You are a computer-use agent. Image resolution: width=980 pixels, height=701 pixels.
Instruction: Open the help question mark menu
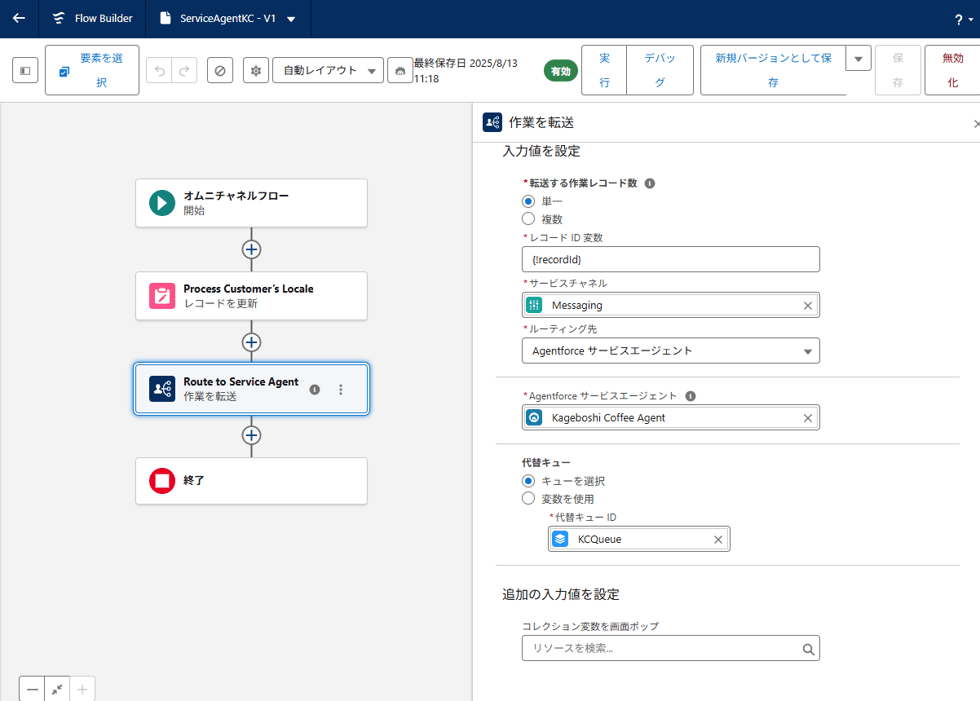tap(963, 19)
